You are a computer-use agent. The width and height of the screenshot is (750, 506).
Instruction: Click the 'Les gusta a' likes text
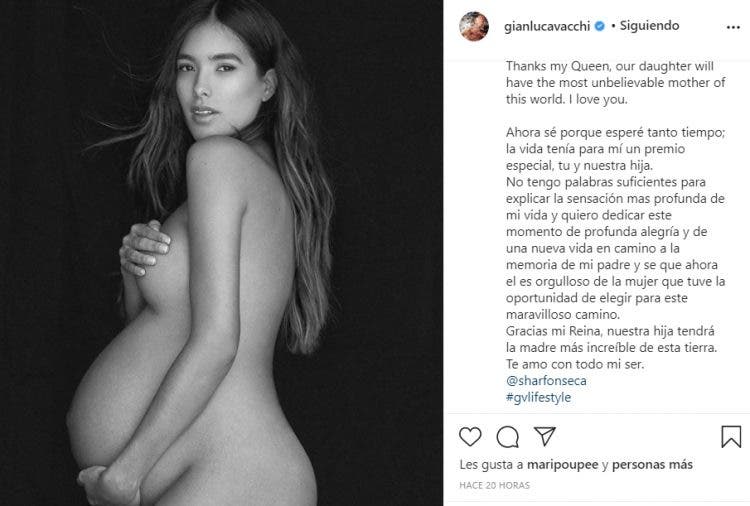point(491,464)
